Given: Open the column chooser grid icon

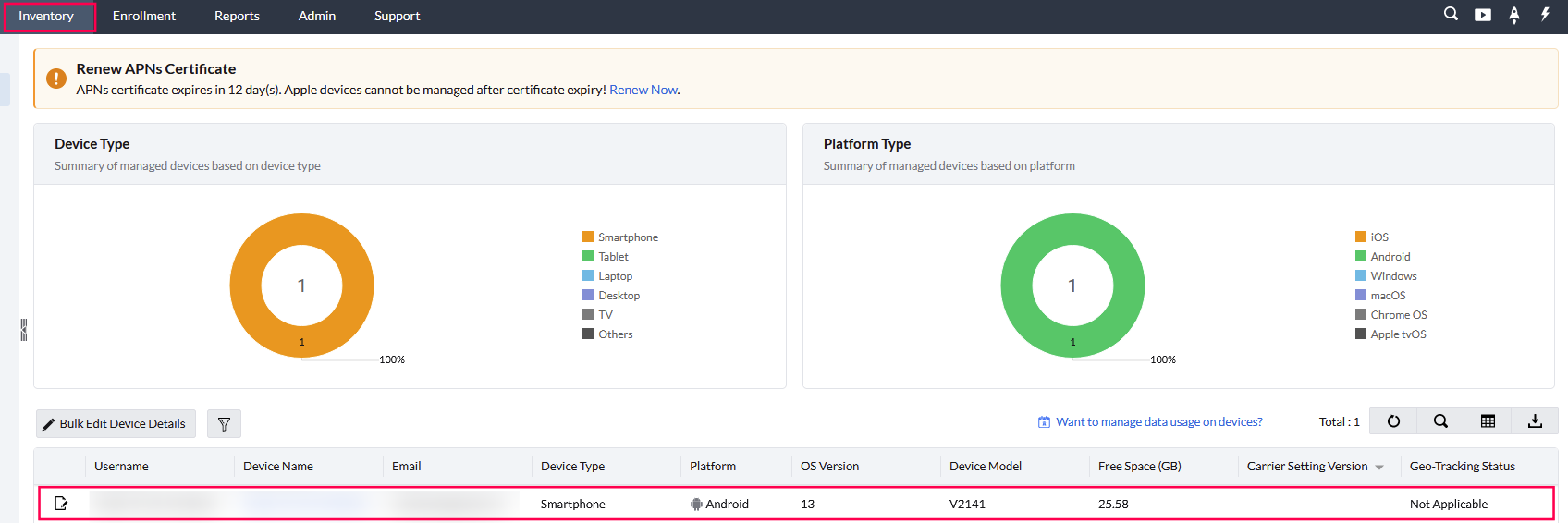Looking at the screenshot, I should 1488,421.
